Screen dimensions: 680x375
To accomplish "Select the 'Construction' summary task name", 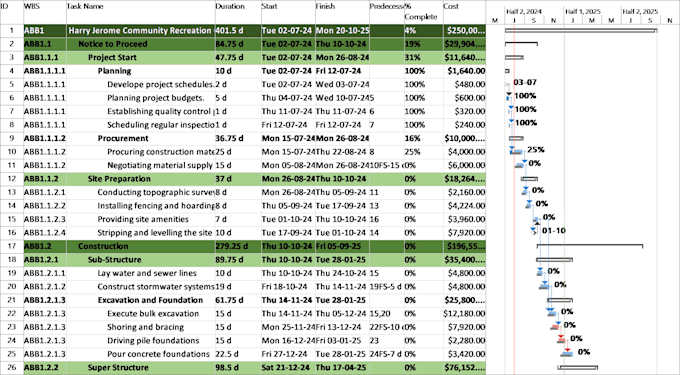I will click(x=103, y=246).
